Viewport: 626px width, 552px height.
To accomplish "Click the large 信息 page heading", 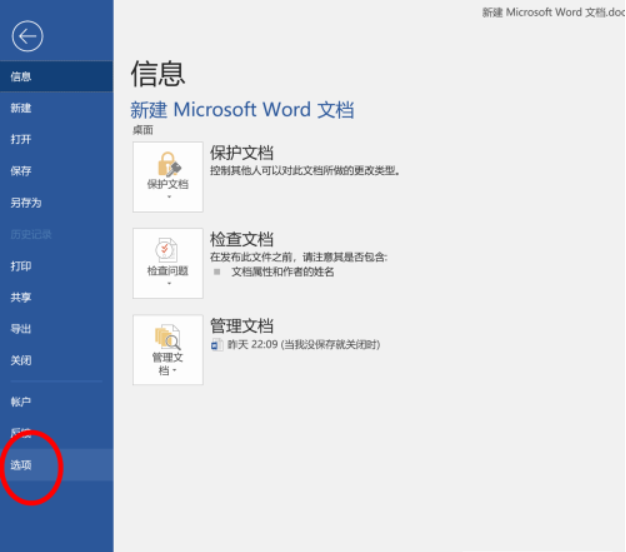I will 158,73.
